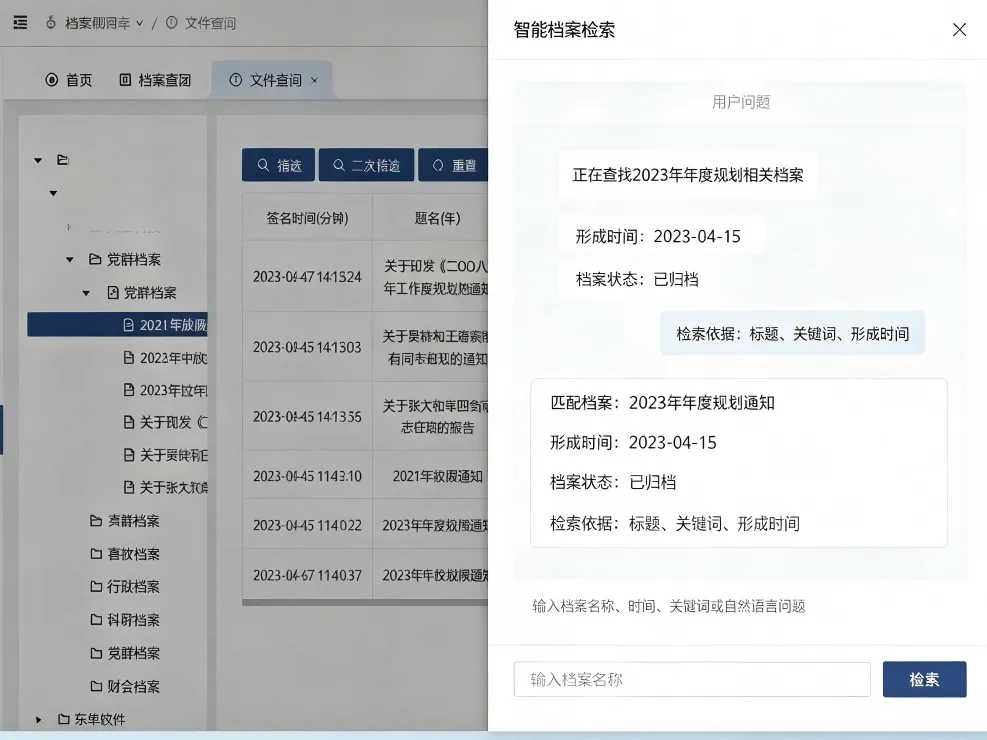Click the 重置 button
Viewport: 987px width, 740px height.
453,165
